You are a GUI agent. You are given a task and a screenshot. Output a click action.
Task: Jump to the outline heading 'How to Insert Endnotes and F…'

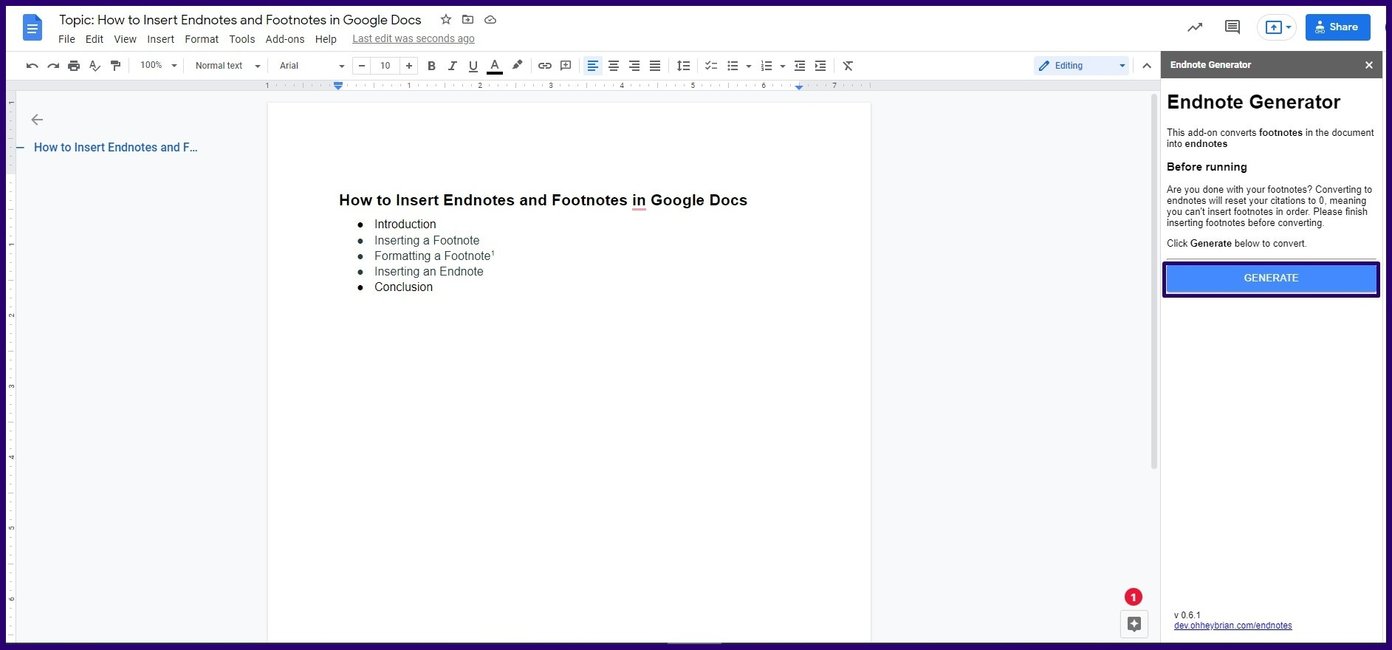116,147
